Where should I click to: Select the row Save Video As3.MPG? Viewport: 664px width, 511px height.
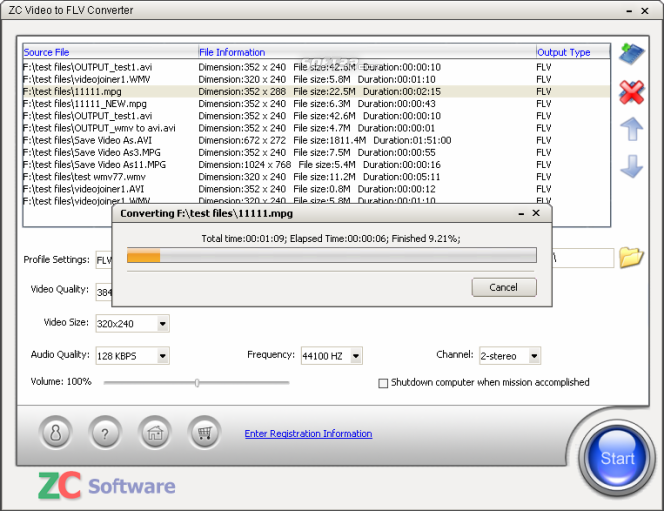(316, 152)
